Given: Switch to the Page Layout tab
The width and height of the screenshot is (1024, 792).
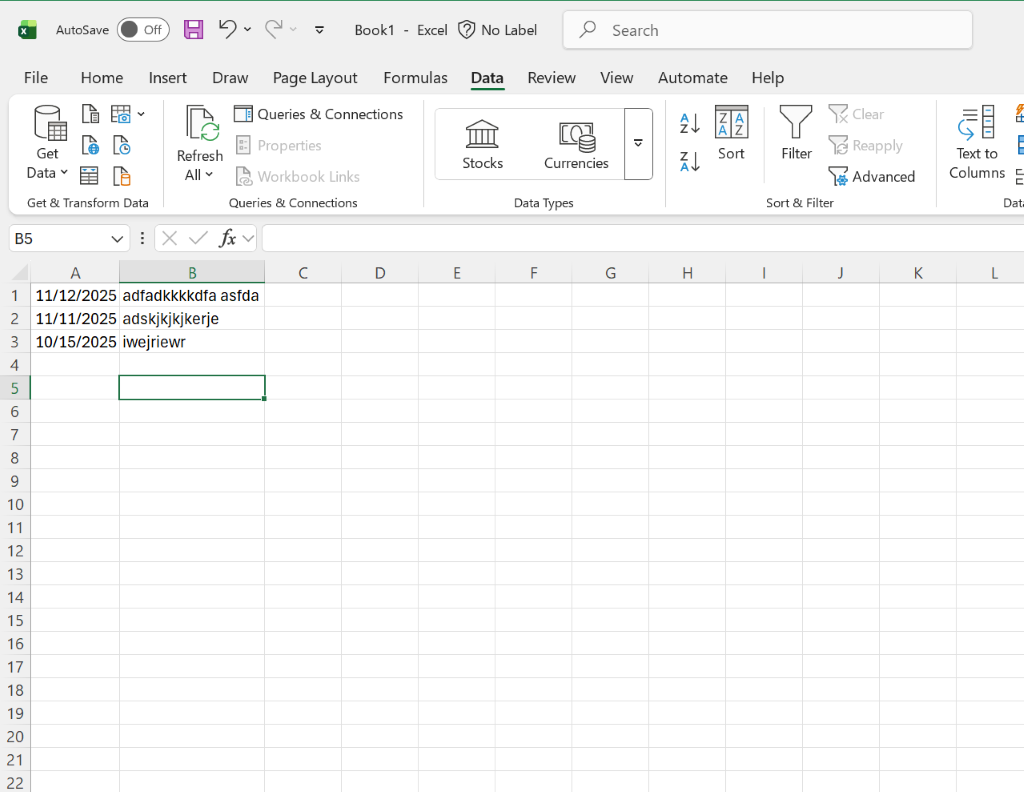Looking at the screenshot, I should coord(315,78).
